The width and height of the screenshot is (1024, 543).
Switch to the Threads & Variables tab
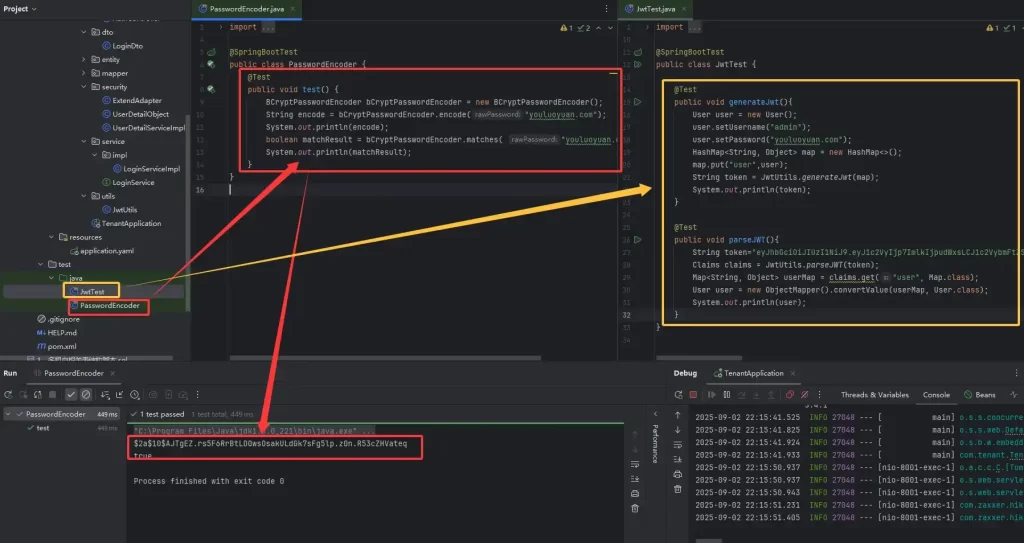click(874, 395)
